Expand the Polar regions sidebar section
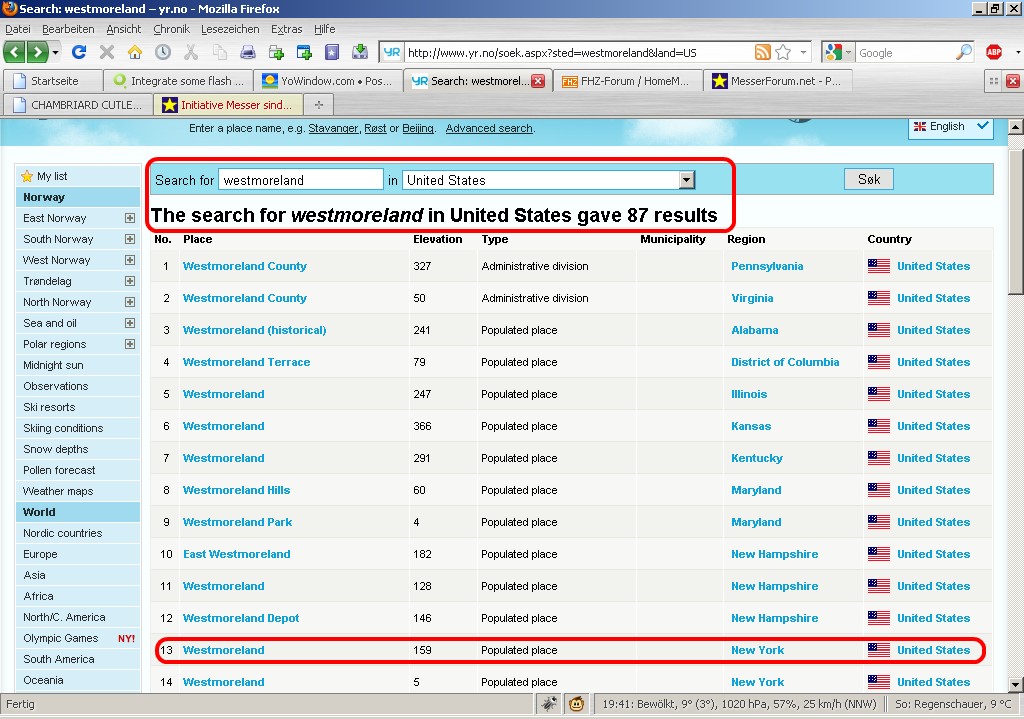The width and height of the screenshot is (1024, 719). [x=129, y=344]
